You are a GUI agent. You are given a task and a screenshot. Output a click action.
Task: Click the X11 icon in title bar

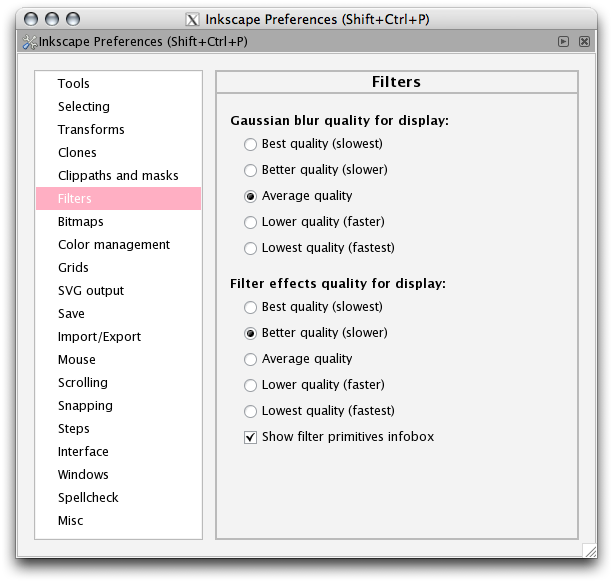[192, 19]
